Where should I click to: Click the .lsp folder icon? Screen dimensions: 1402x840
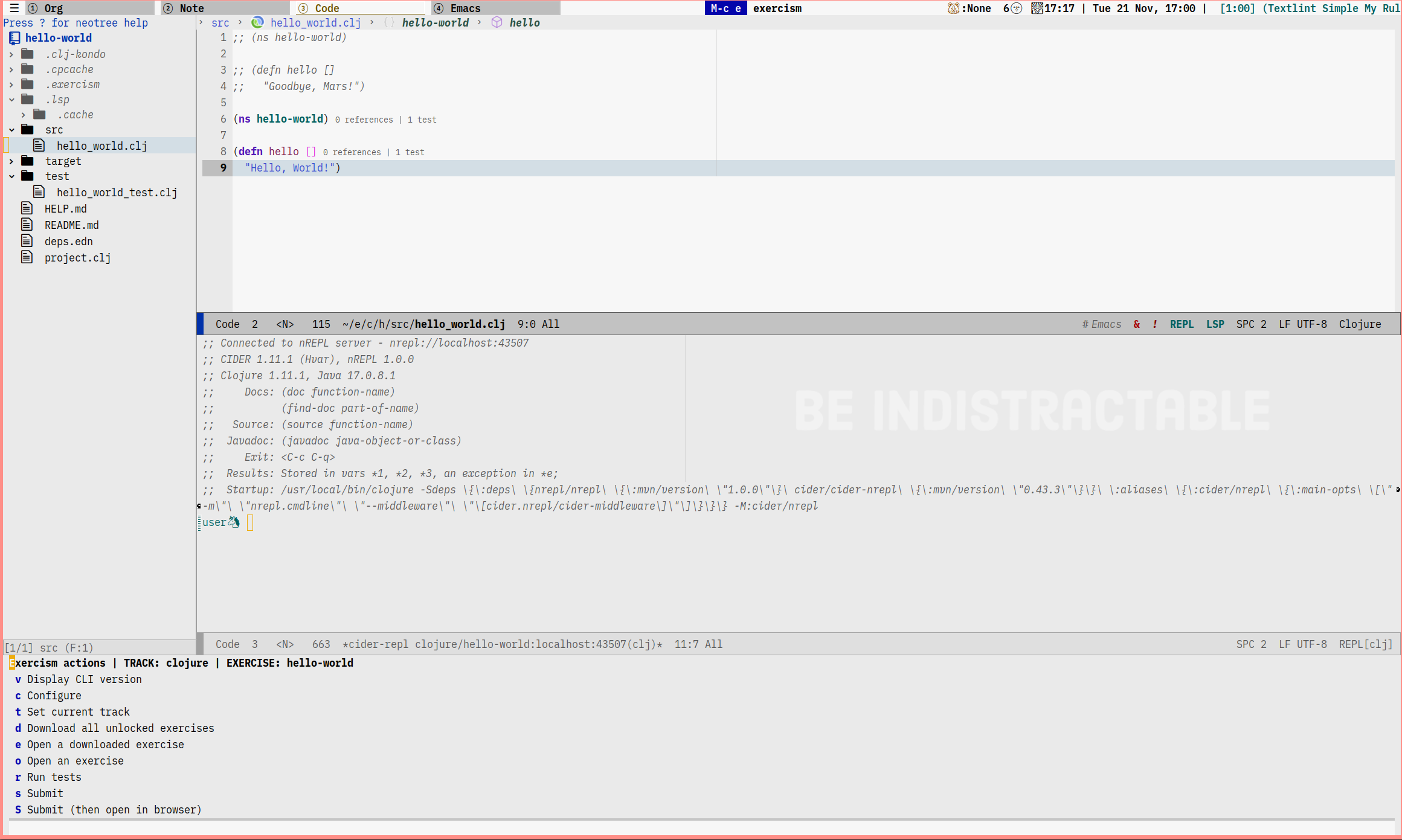27,99
